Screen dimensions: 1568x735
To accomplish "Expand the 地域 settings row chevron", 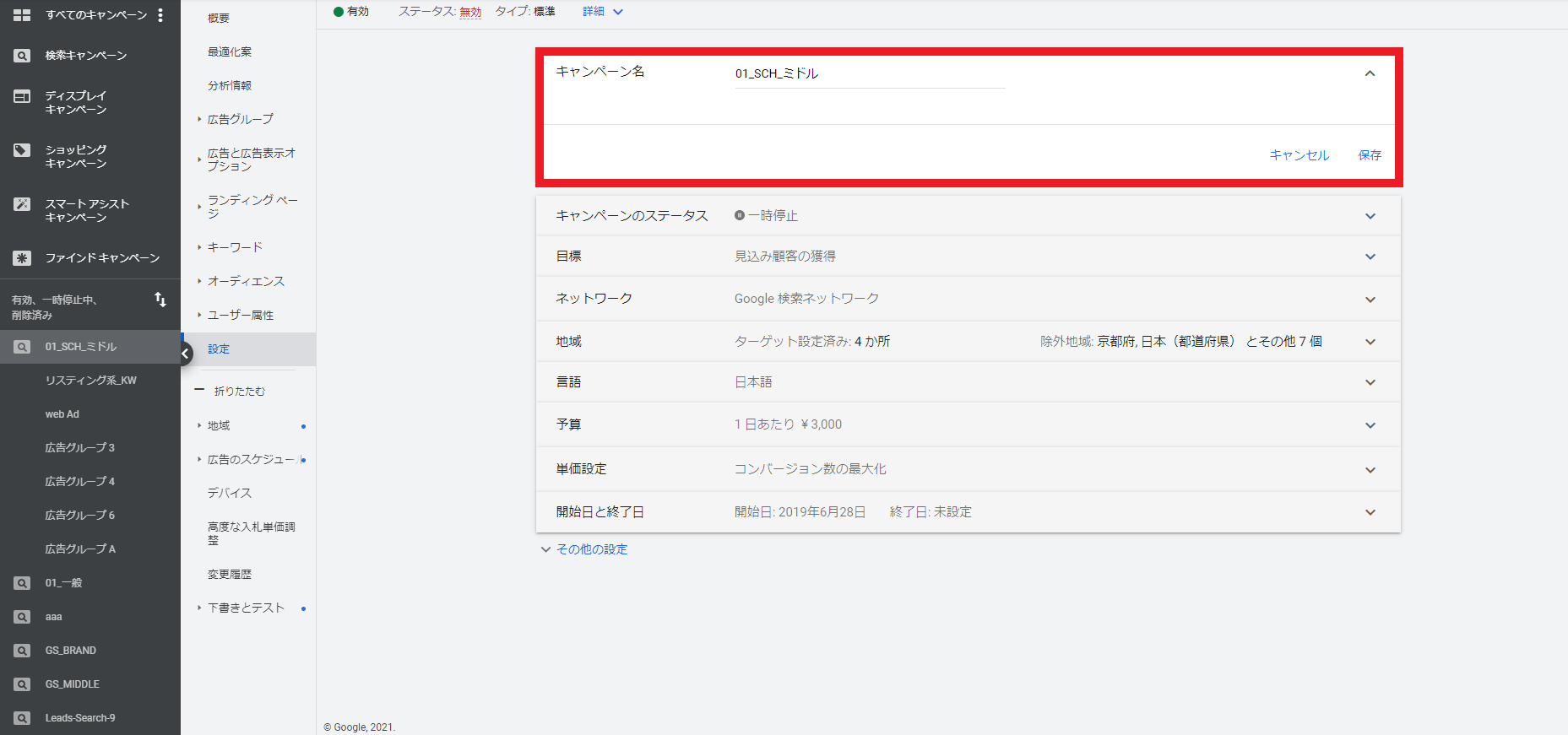I will [x=1370, y=342].
